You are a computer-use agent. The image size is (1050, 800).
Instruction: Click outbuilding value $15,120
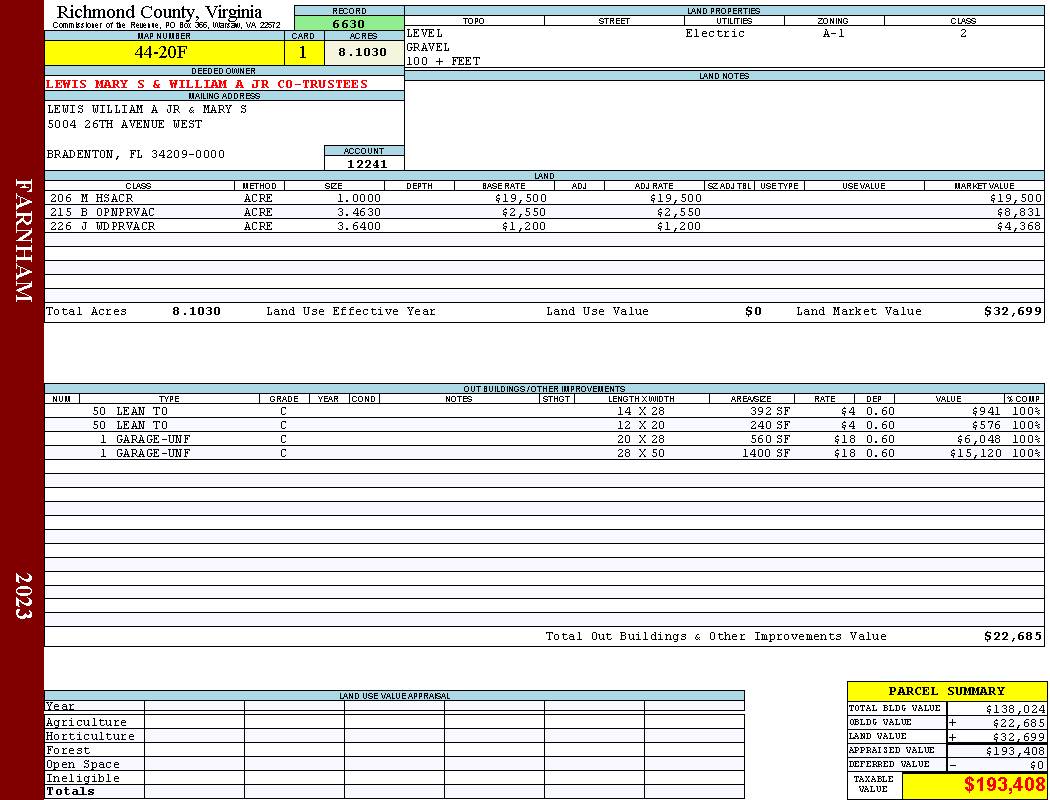tap(976, 453)
